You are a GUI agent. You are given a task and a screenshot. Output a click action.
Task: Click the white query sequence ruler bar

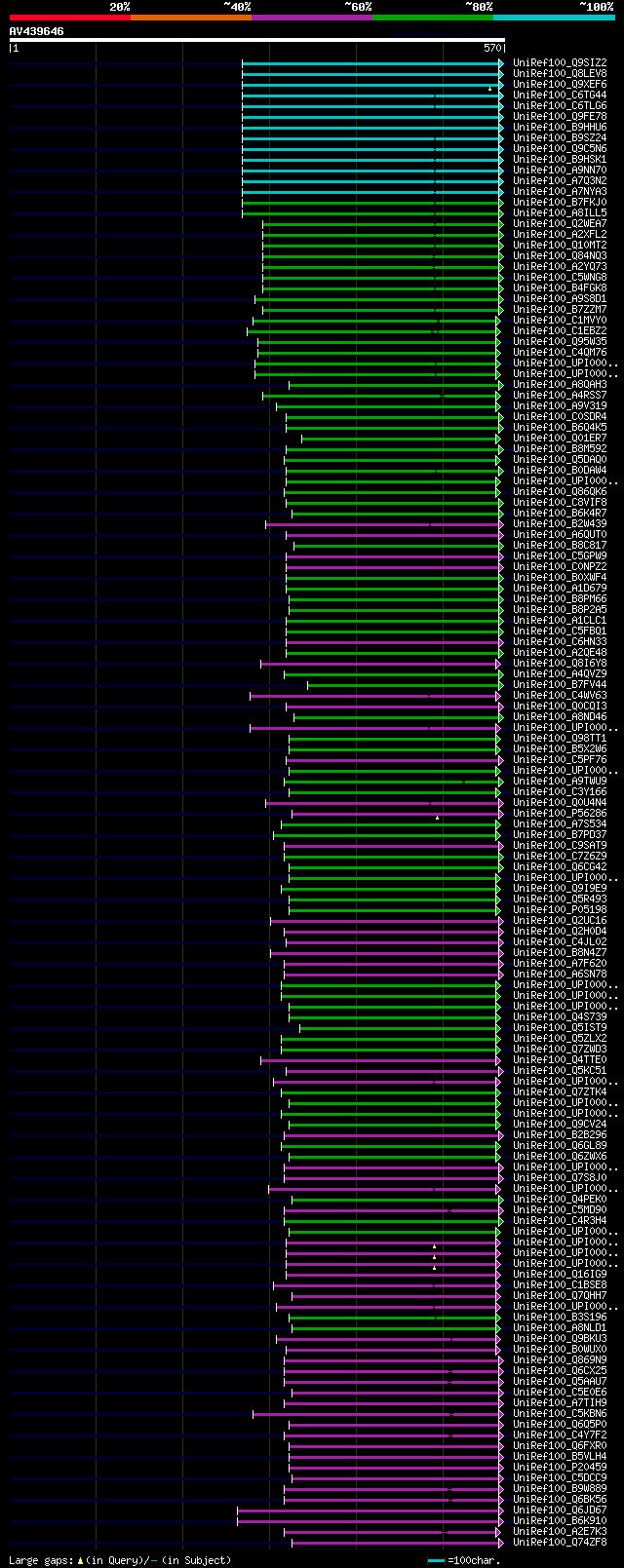[x=256, y=40]
